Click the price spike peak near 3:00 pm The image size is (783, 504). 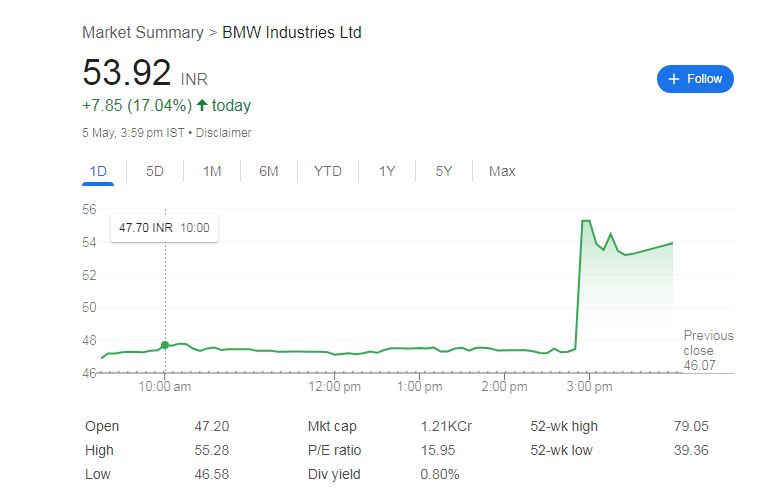[x=585, y=221]
